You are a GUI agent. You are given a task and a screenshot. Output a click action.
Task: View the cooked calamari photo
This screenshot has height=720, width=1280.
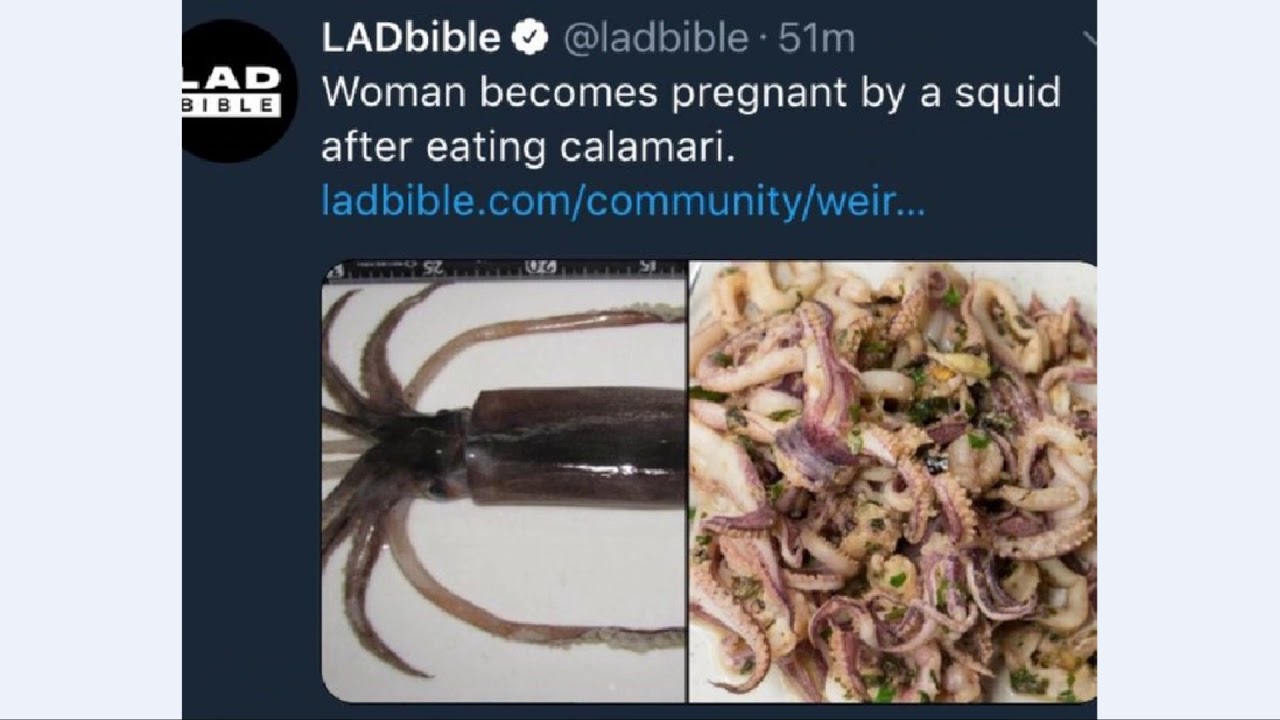tap(893, 481)
